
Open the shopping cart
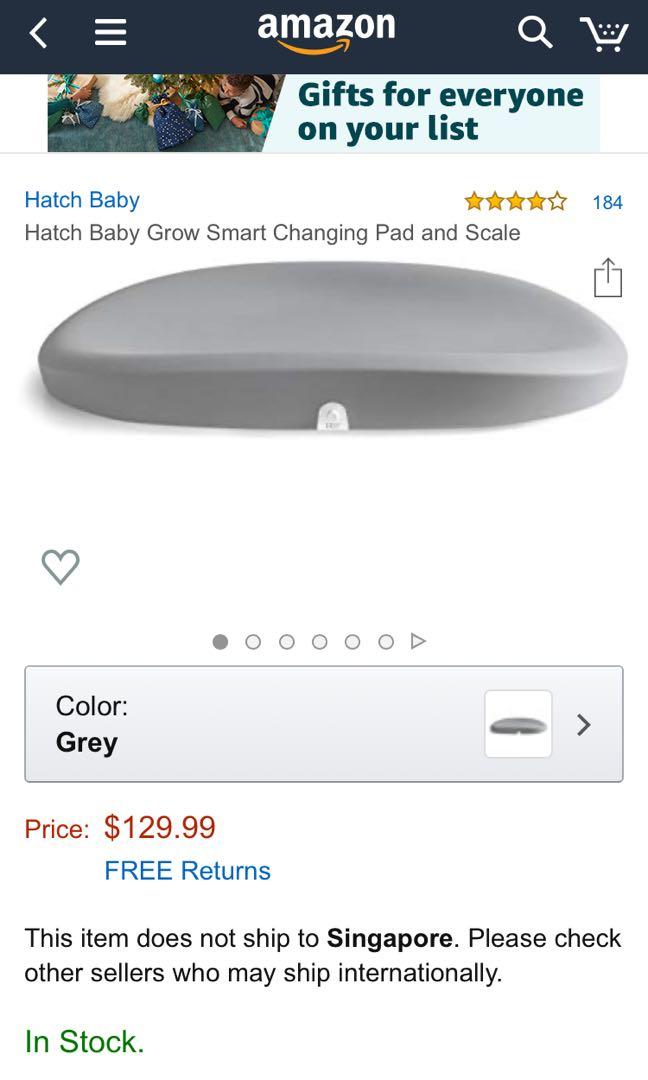(604, 34)
